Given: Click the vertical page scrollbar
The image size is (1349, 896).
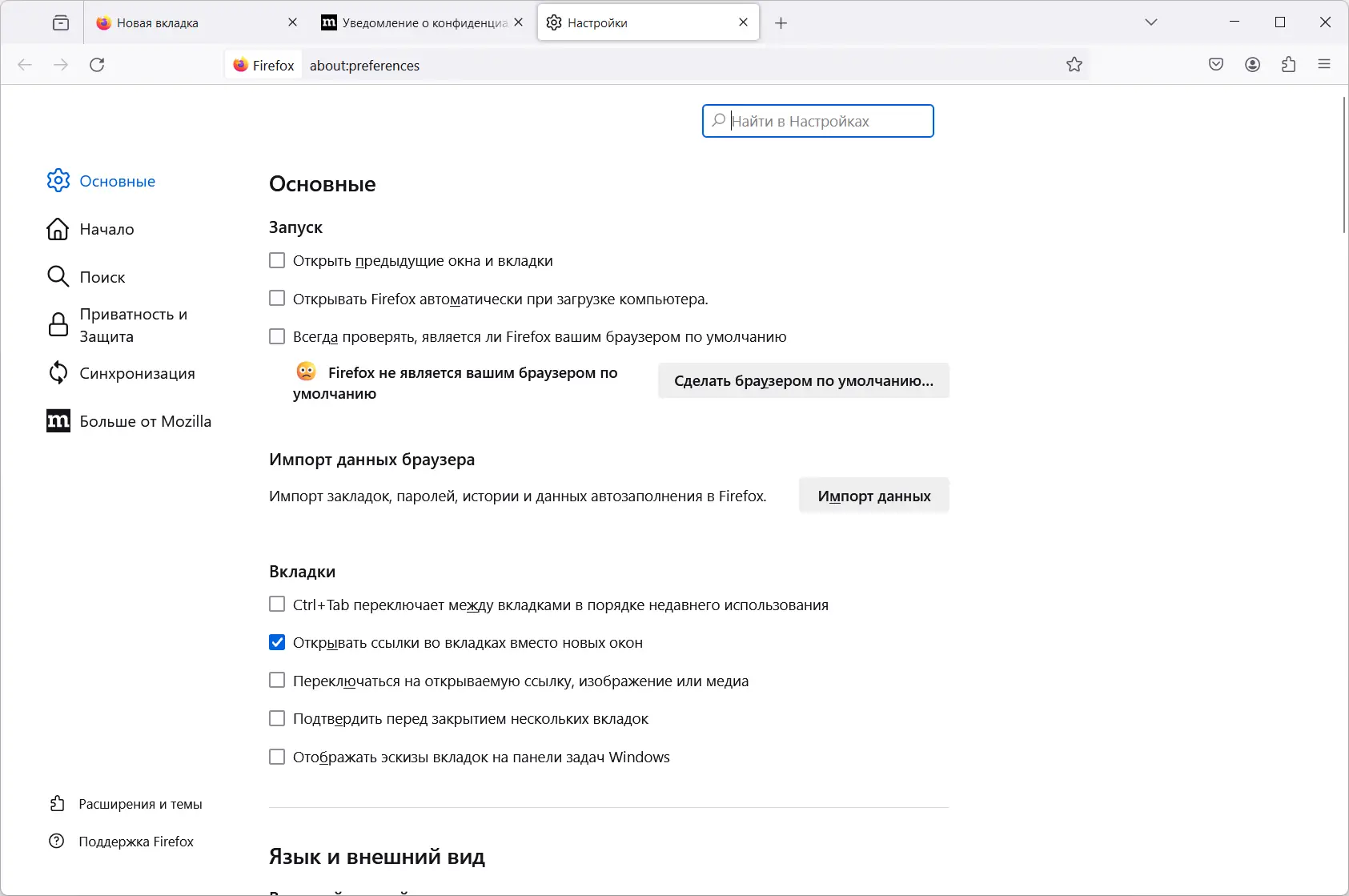Looking at the screenshot, I should [x=1344, y=164].
